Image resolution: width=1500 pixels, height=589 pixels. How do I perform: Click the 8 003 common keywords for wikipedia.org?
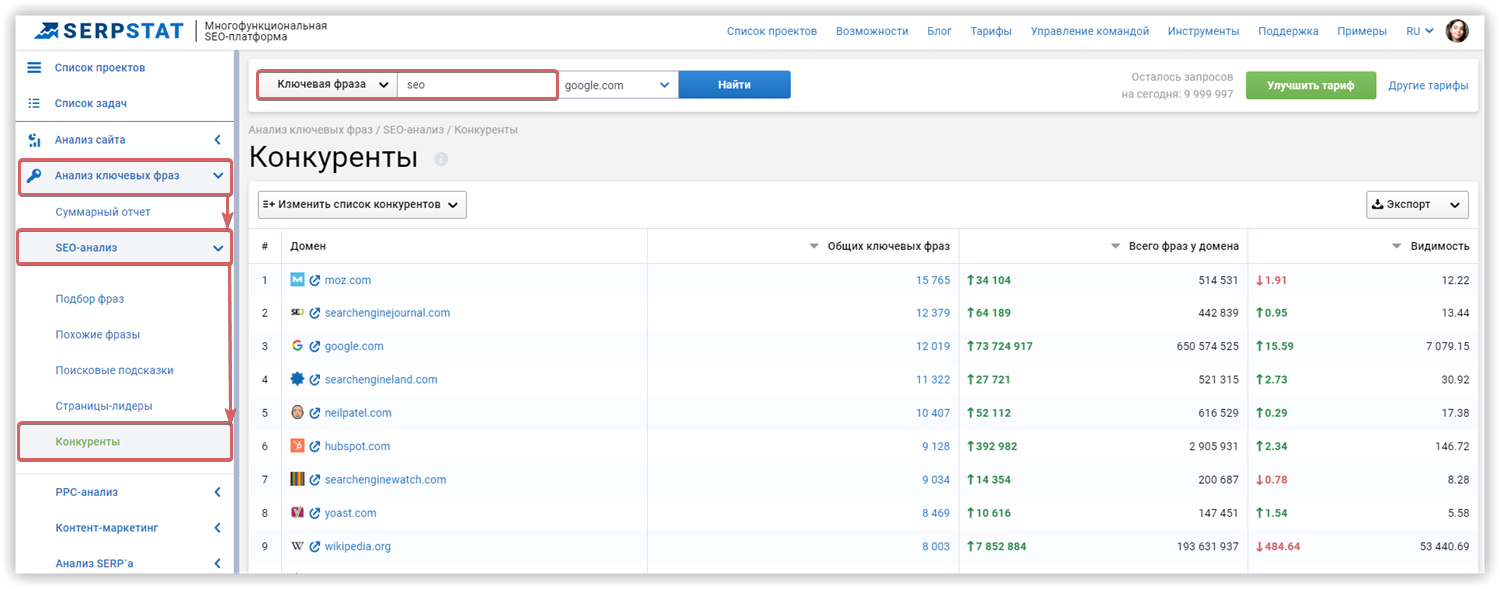click(x=936, y=547)
